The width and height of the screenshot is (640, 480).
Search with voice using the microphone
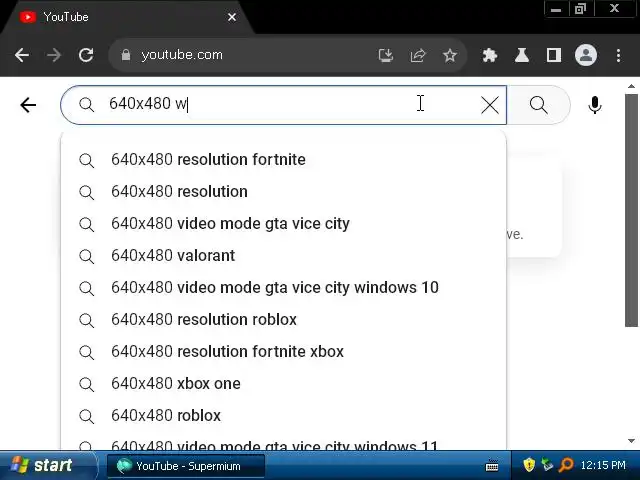tap(595, 105)
